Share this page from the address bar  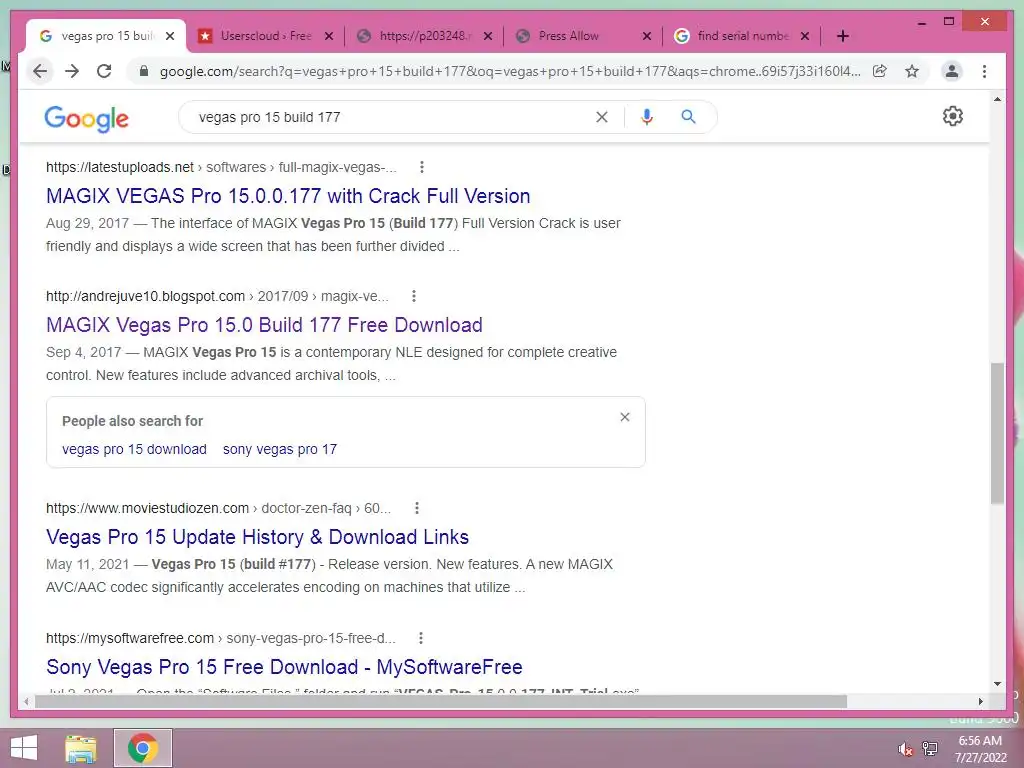coord(880,71)
